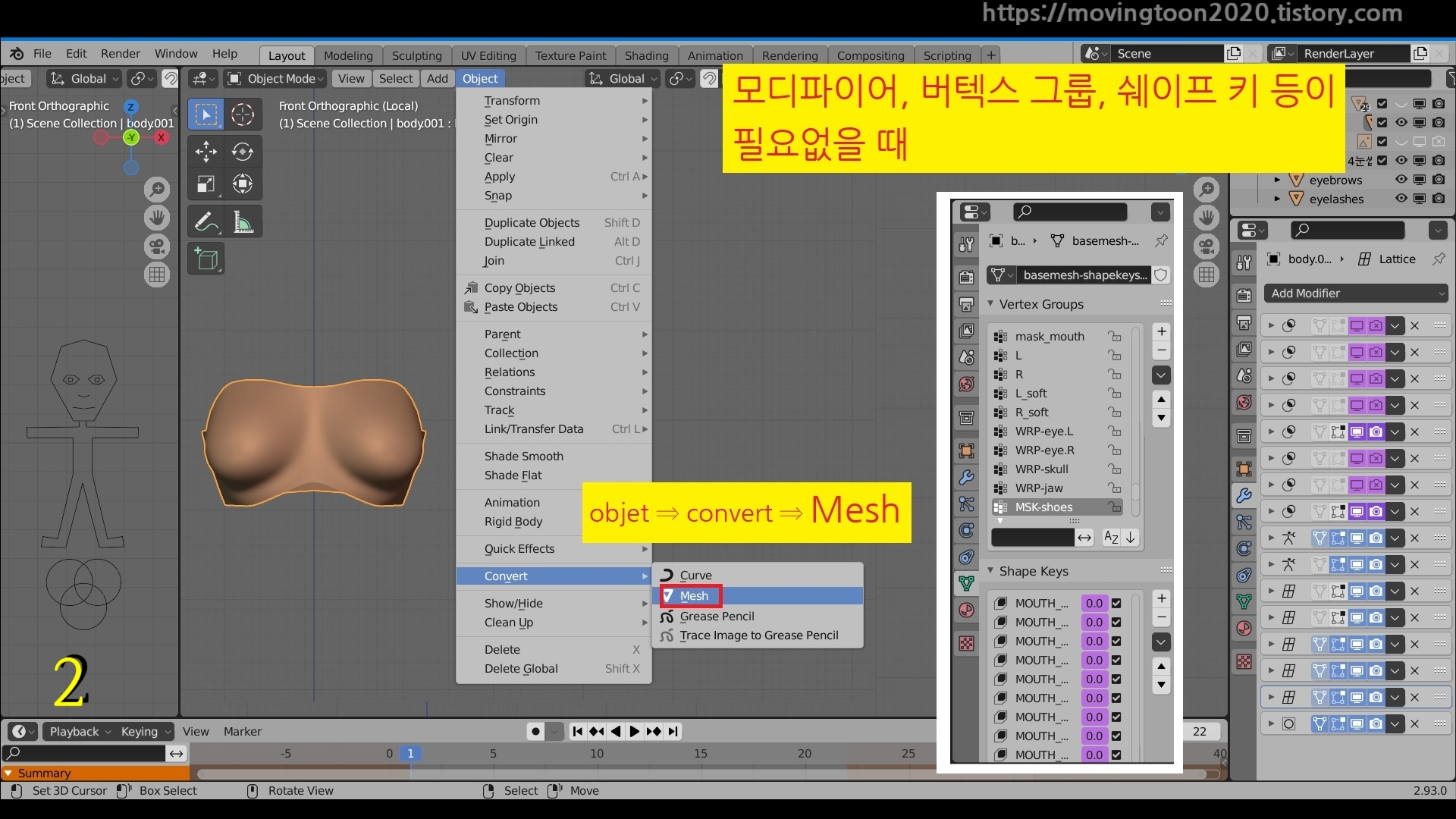Toggle camera view in left viewport
Image resolution: width=1456 pixels, height=819 pixels.
click(x=157, y=246)
